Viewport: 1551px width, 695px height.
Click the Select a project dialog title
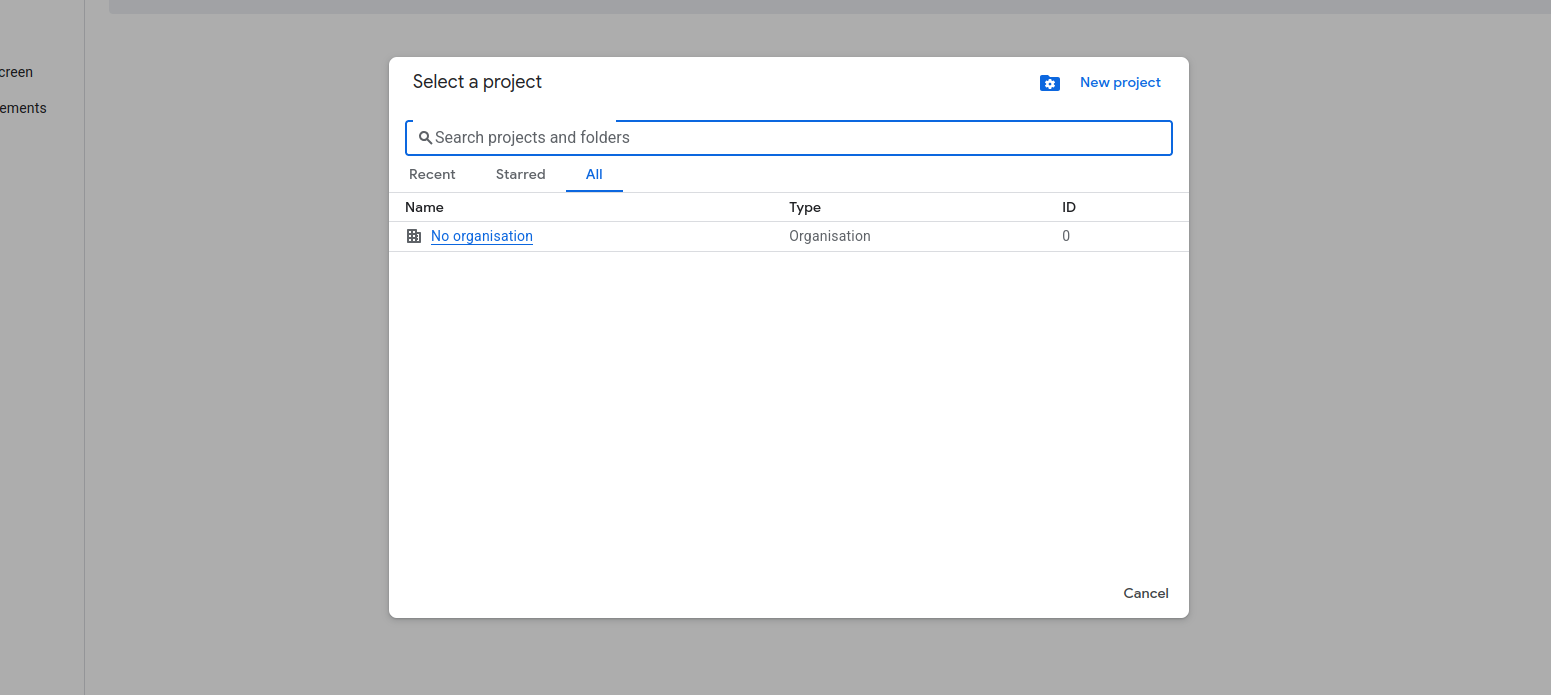[x=477, y=82]
